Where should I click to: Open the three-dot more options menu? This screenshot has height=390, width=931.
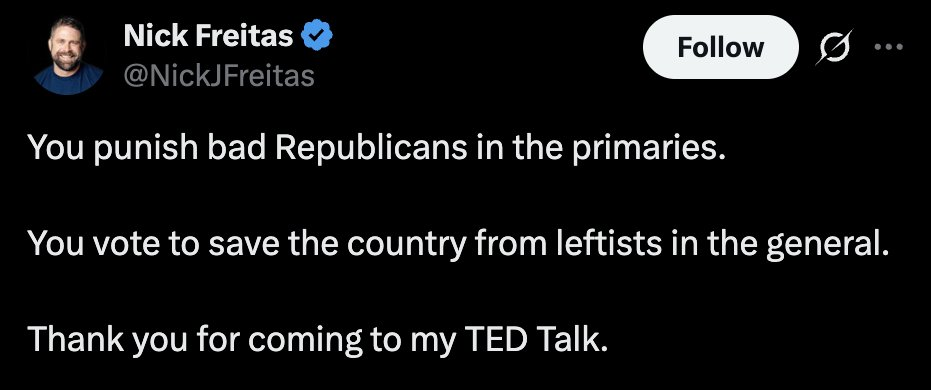889,46
